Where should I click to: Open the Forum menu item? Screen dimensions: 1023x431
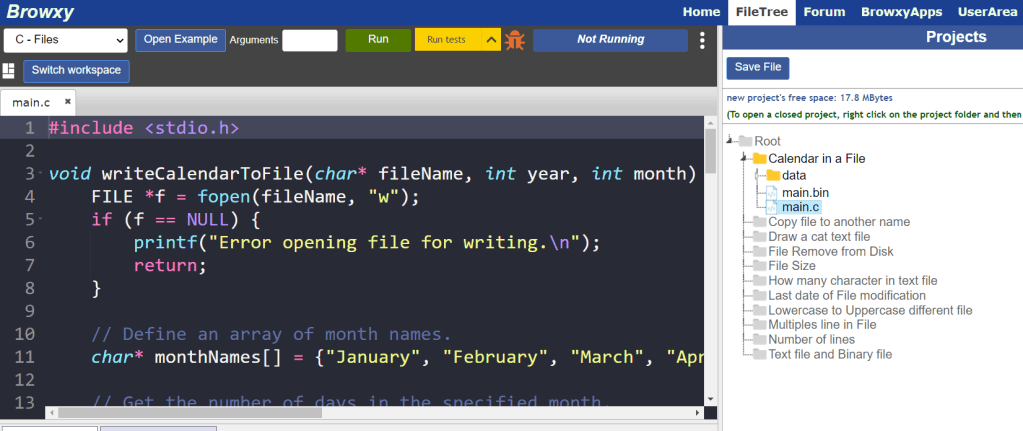tap(824, 12)
